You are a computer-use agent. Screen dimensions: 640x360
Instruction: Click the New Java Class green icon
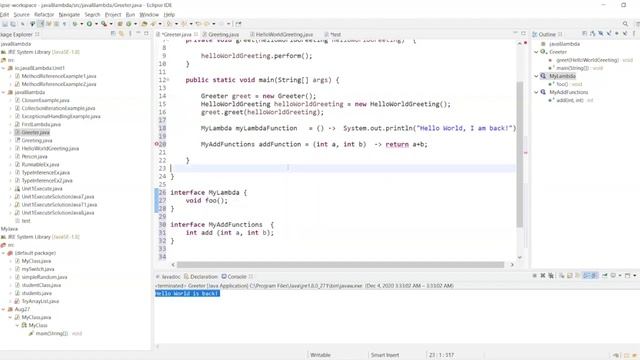(x=128, y=24)
